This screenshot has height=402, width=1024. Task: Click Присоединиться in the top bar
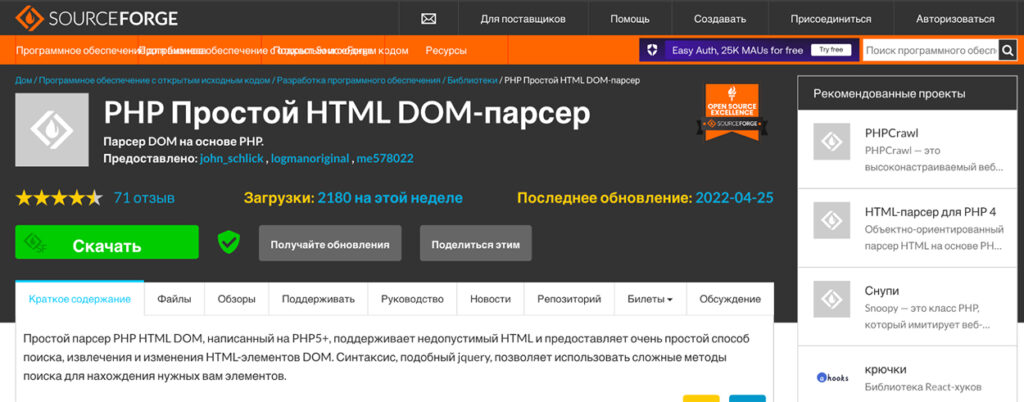coord(831,19)
